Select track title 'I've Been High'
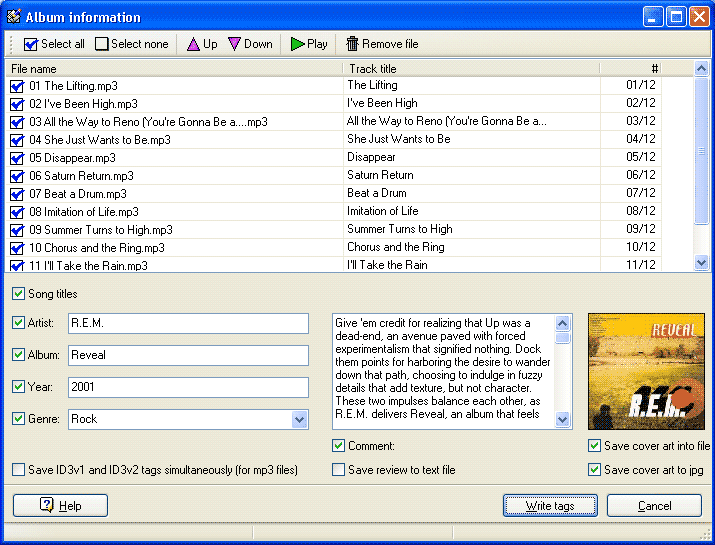This screenshot has height=545, width=715. click(x=382, y=103)
